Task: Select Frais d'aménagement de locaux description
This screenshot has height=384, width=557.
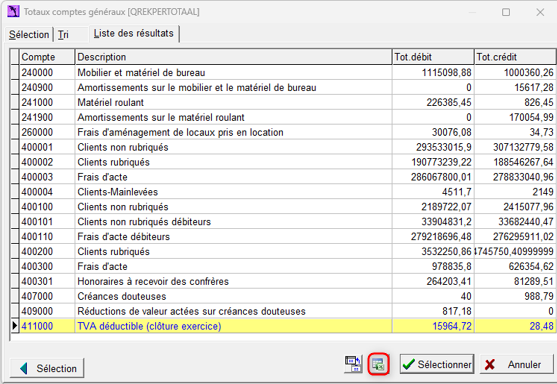Action: click(x=233, y=132)
